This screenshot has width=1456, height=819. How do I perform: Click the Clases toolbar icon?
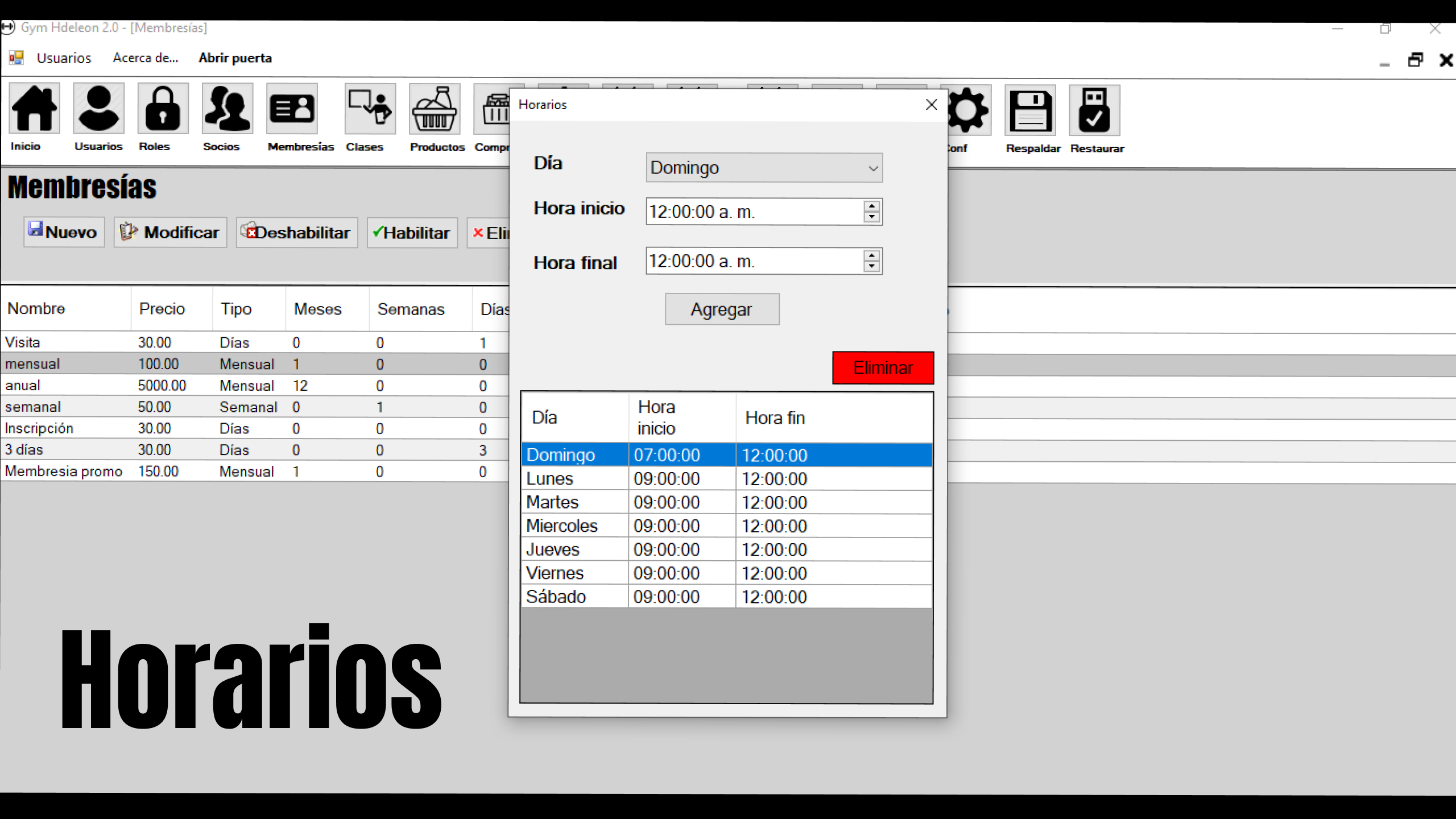point(370,109)
